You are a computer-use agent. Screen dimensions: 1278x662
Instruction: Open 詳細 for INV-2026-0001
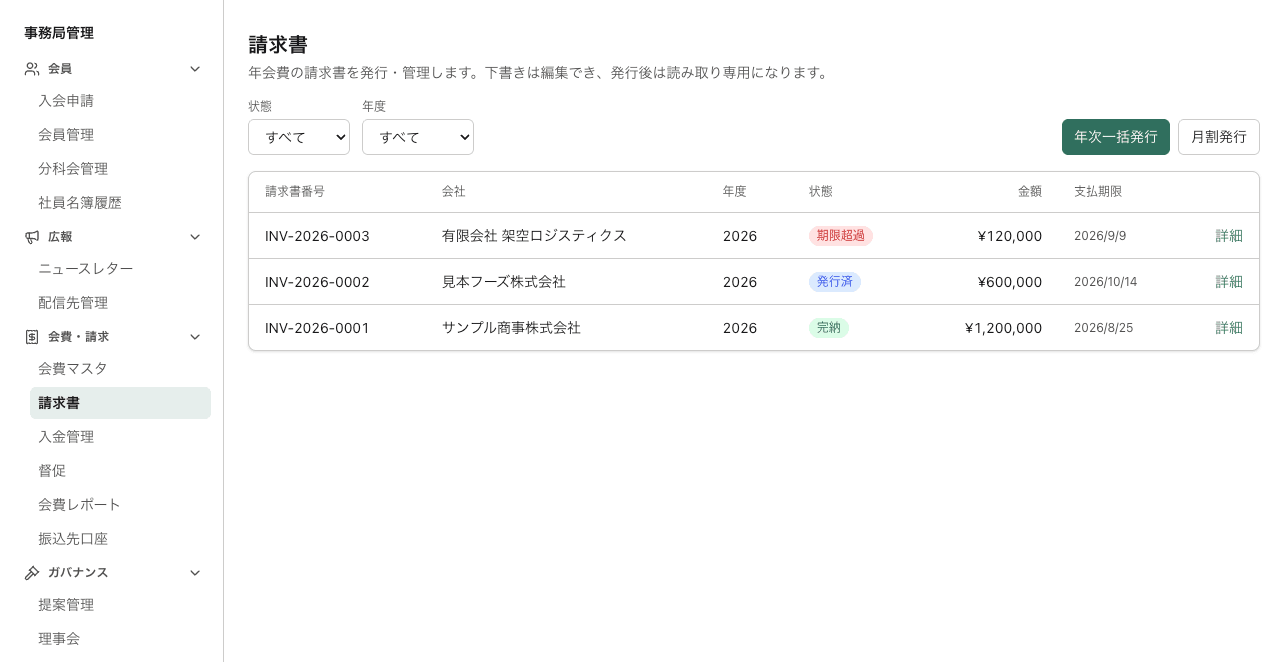(x=1229, y=328)
